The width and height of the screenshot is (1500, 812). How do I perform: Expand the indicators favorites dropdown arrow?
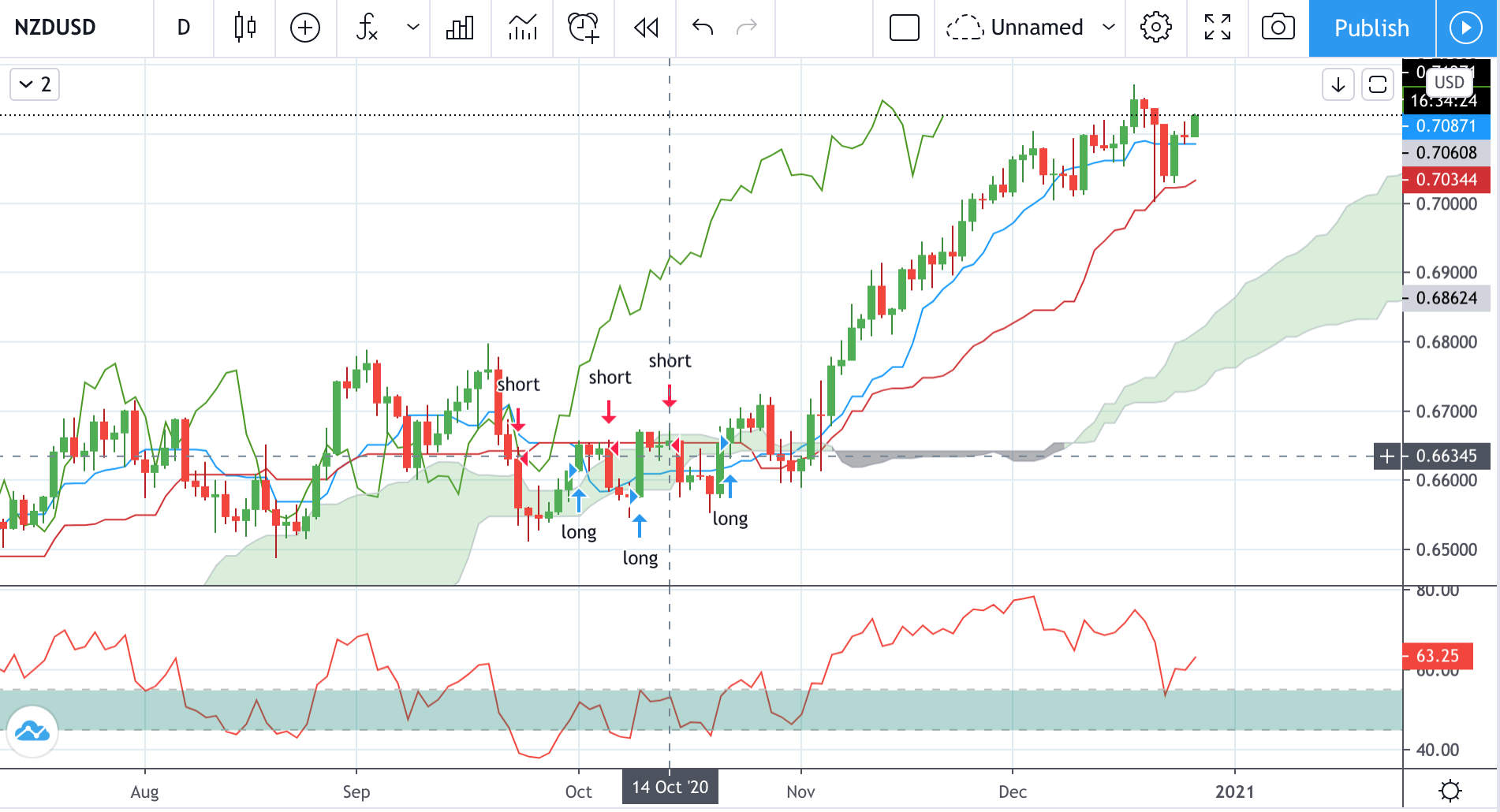(412, 28)
